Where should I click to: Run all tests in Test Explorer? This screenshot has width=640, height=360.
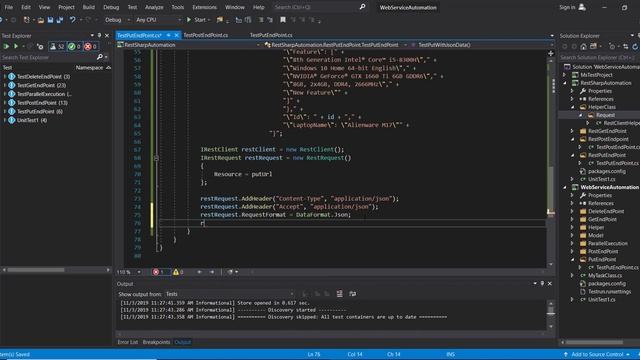click(6, 47)
